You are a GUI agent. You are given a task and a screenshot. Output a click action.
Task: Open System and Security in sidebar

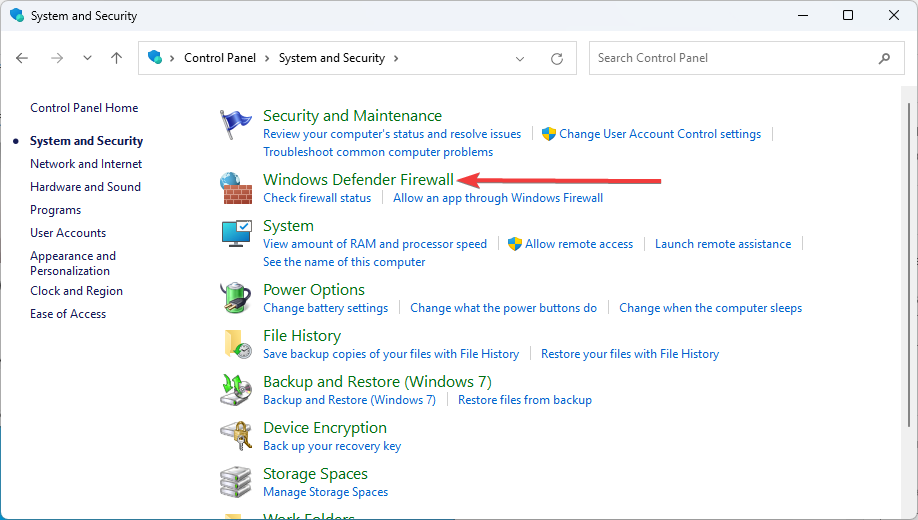pos(87,141)
